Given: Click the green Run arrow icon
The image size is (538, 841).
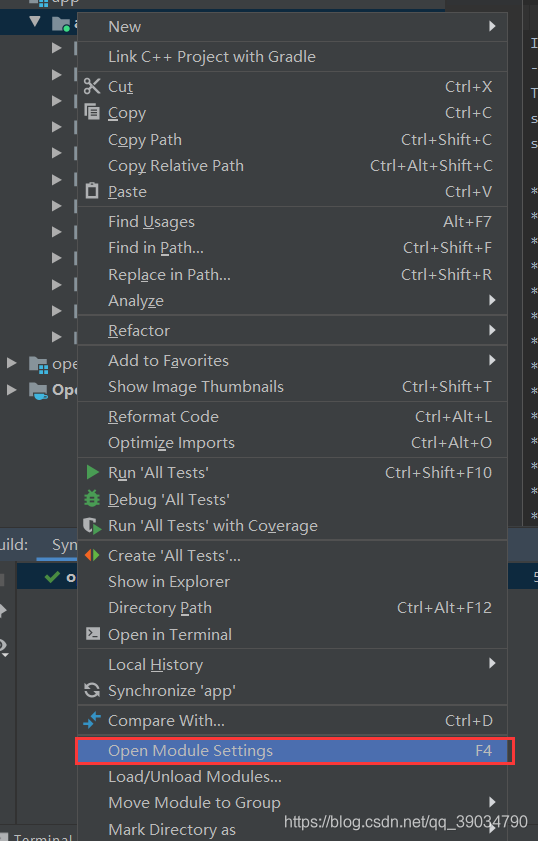Looking at the screenshot, I should tap(92, 472).
